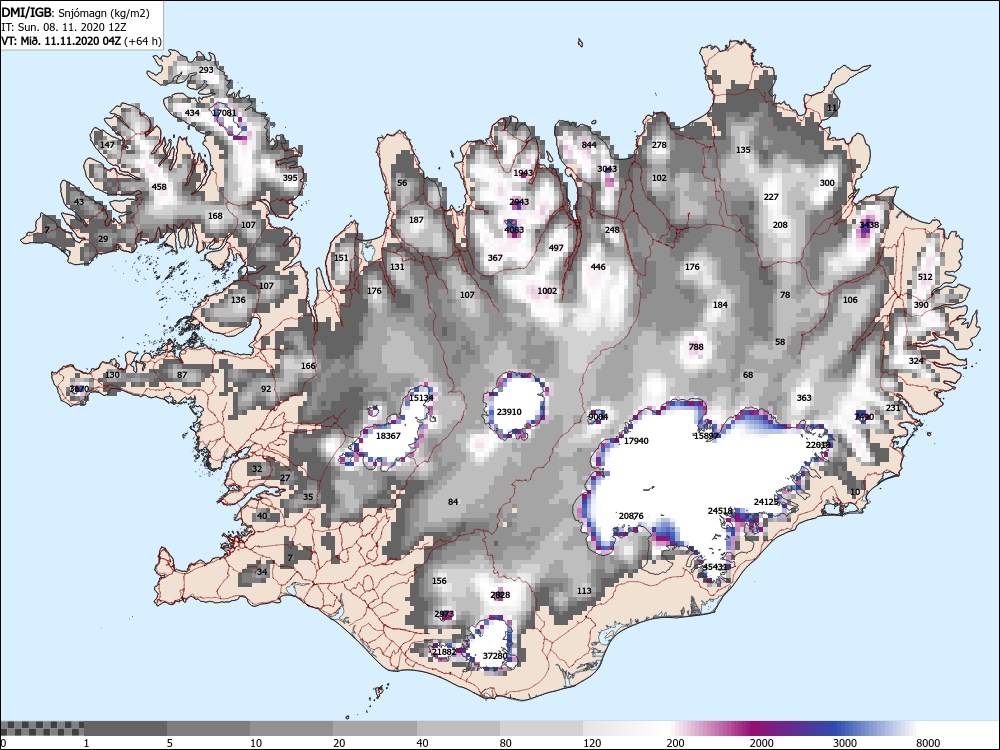The width and height of the screenshot is (1000, 750).
Task: Click the snow value '788'
Action: click(696, 347)
